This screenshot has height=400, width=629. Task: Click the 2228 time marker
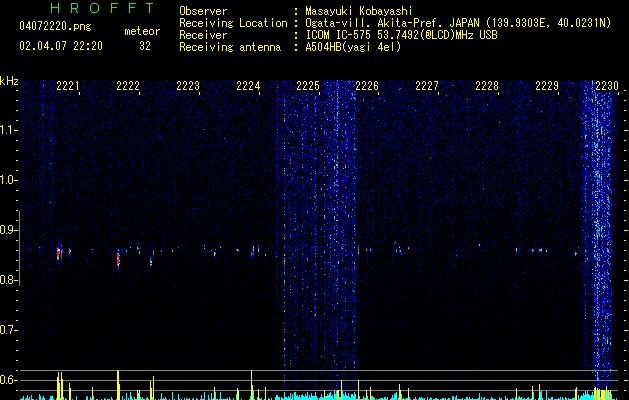487,86
